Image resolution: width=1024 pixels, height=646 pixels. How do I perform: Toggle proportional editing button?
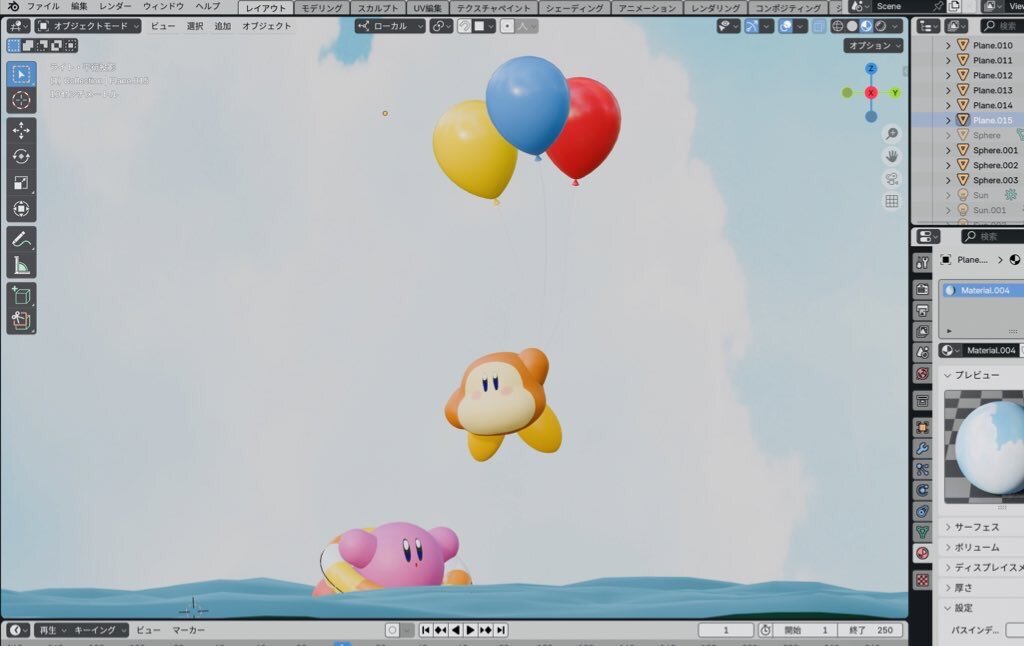pyautogui.click(x=507, y=26)
